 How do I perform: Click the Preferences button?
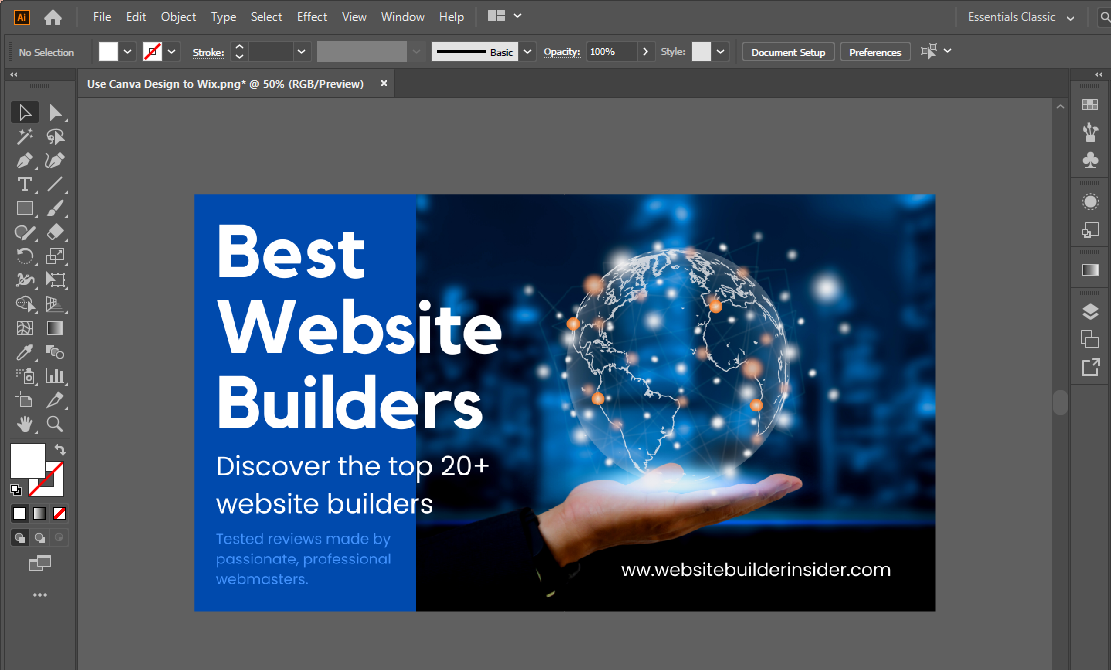tap(875, 52)
